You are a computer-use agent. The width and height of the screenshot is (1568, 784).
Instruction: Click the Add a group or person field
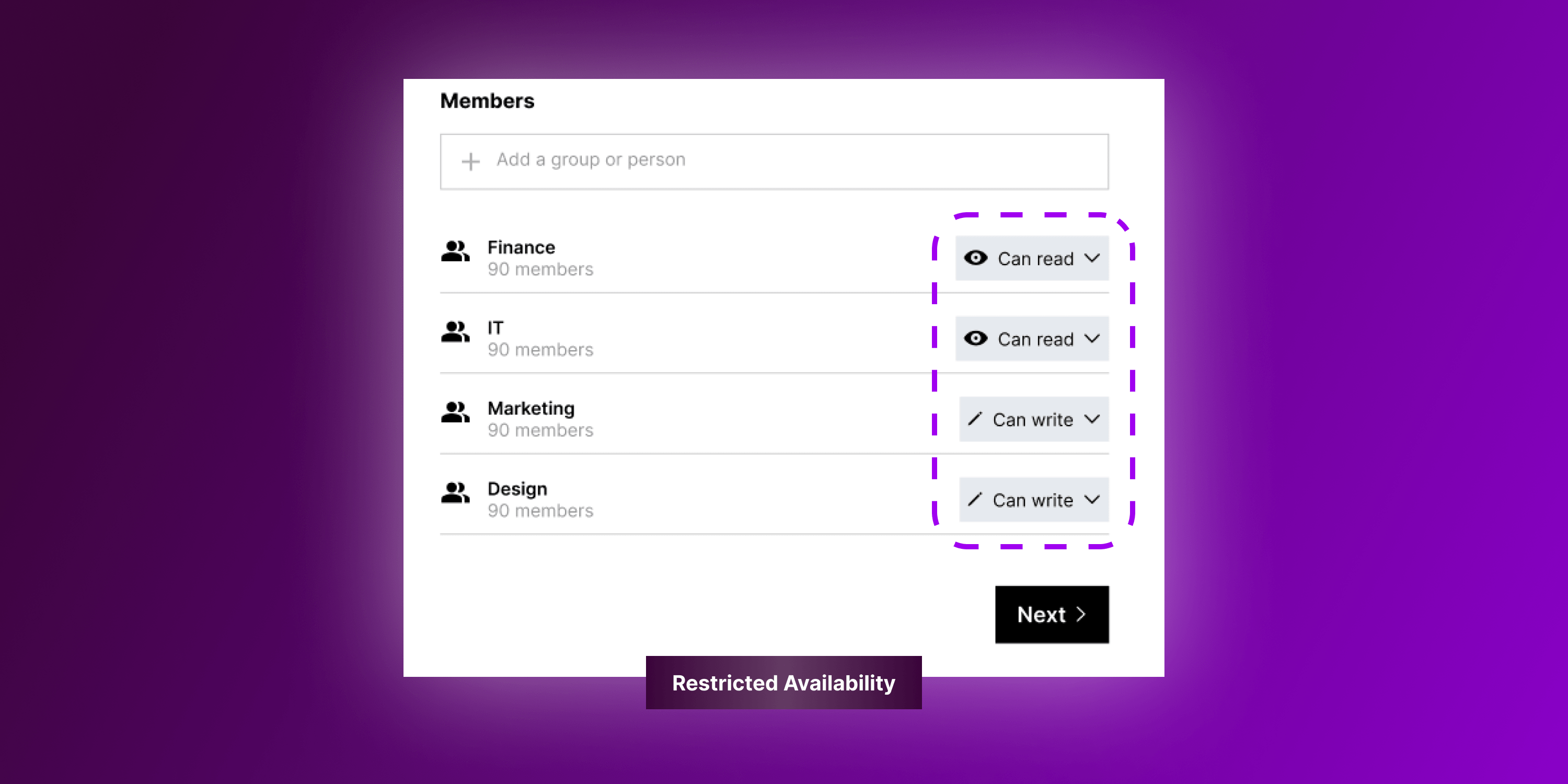click(783, 160)
